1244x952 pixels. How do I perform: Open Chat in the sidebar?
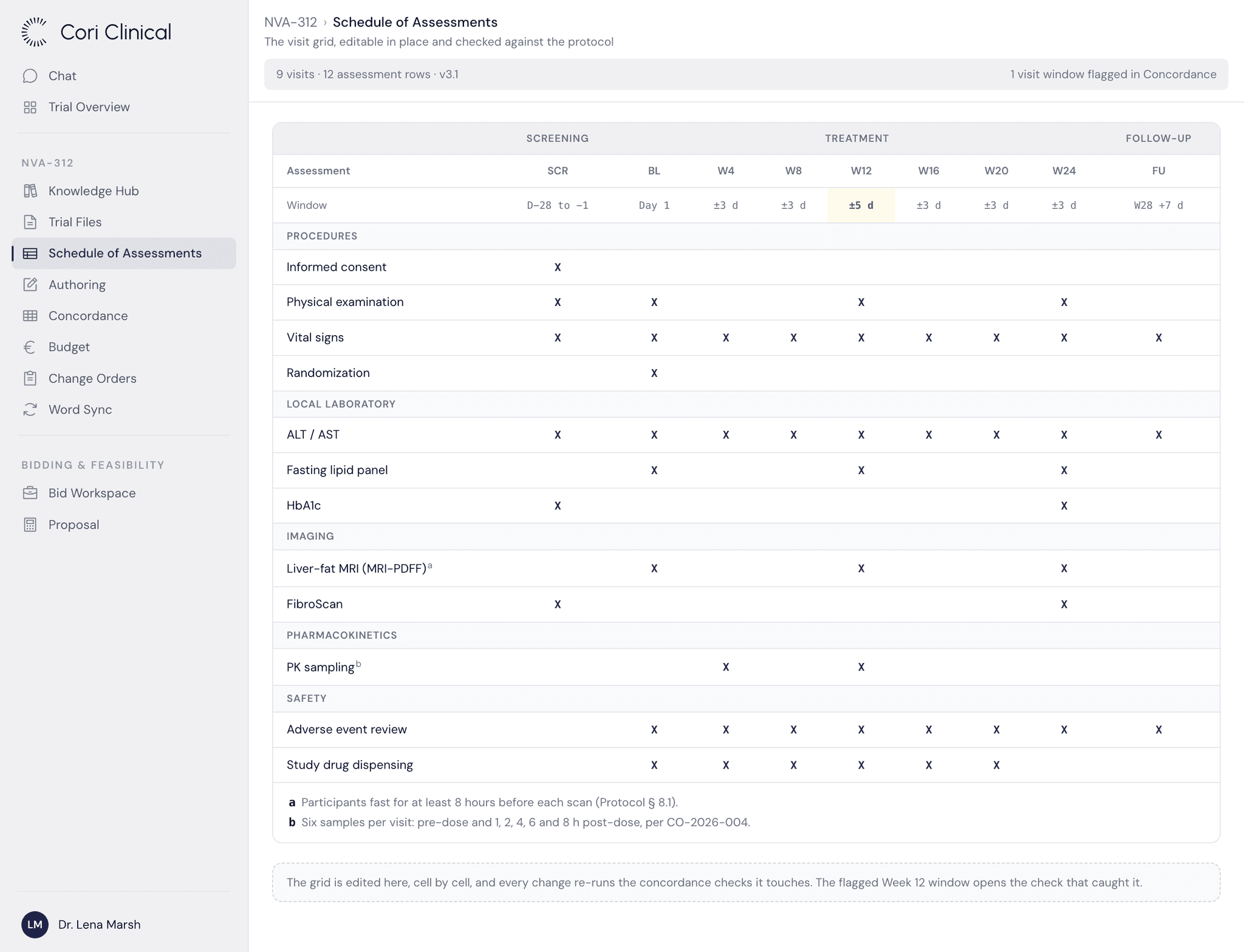click(124, 76)
